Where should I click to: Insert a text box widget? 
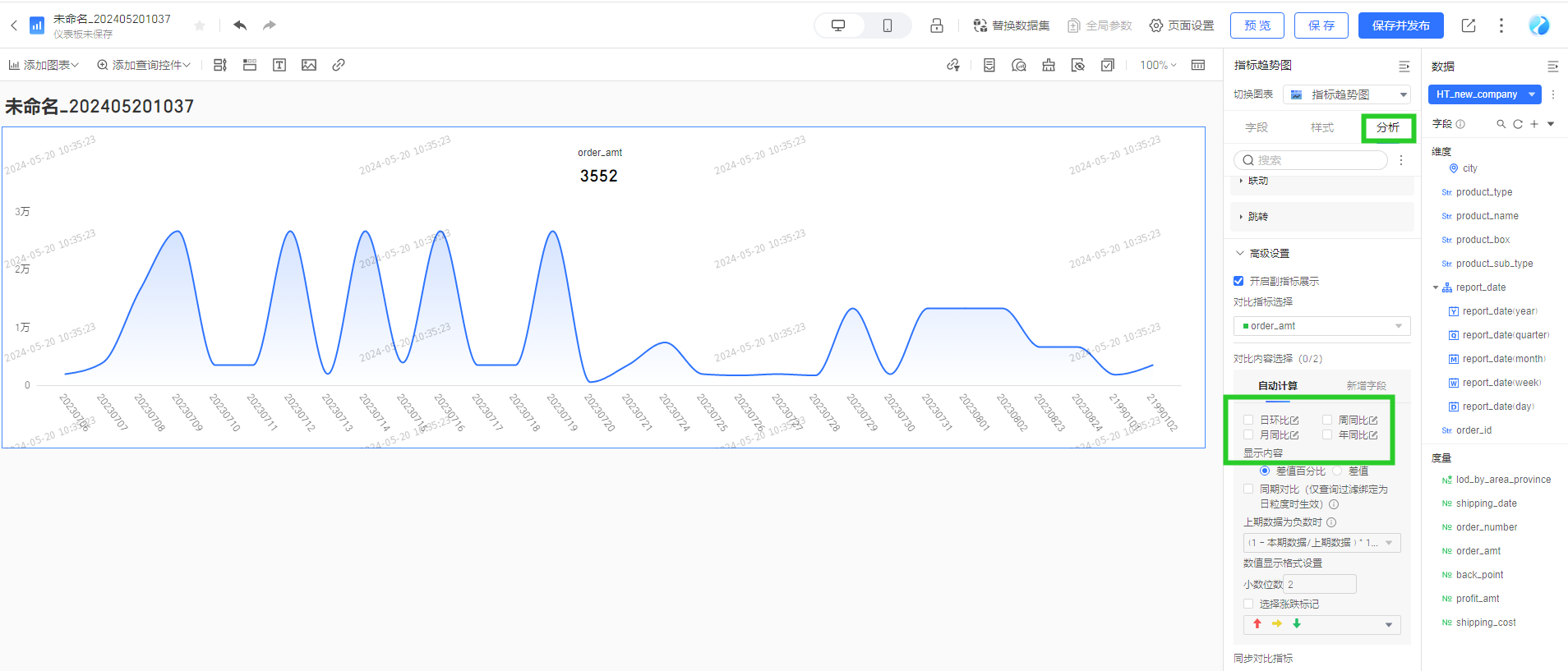tap(279, 65)
